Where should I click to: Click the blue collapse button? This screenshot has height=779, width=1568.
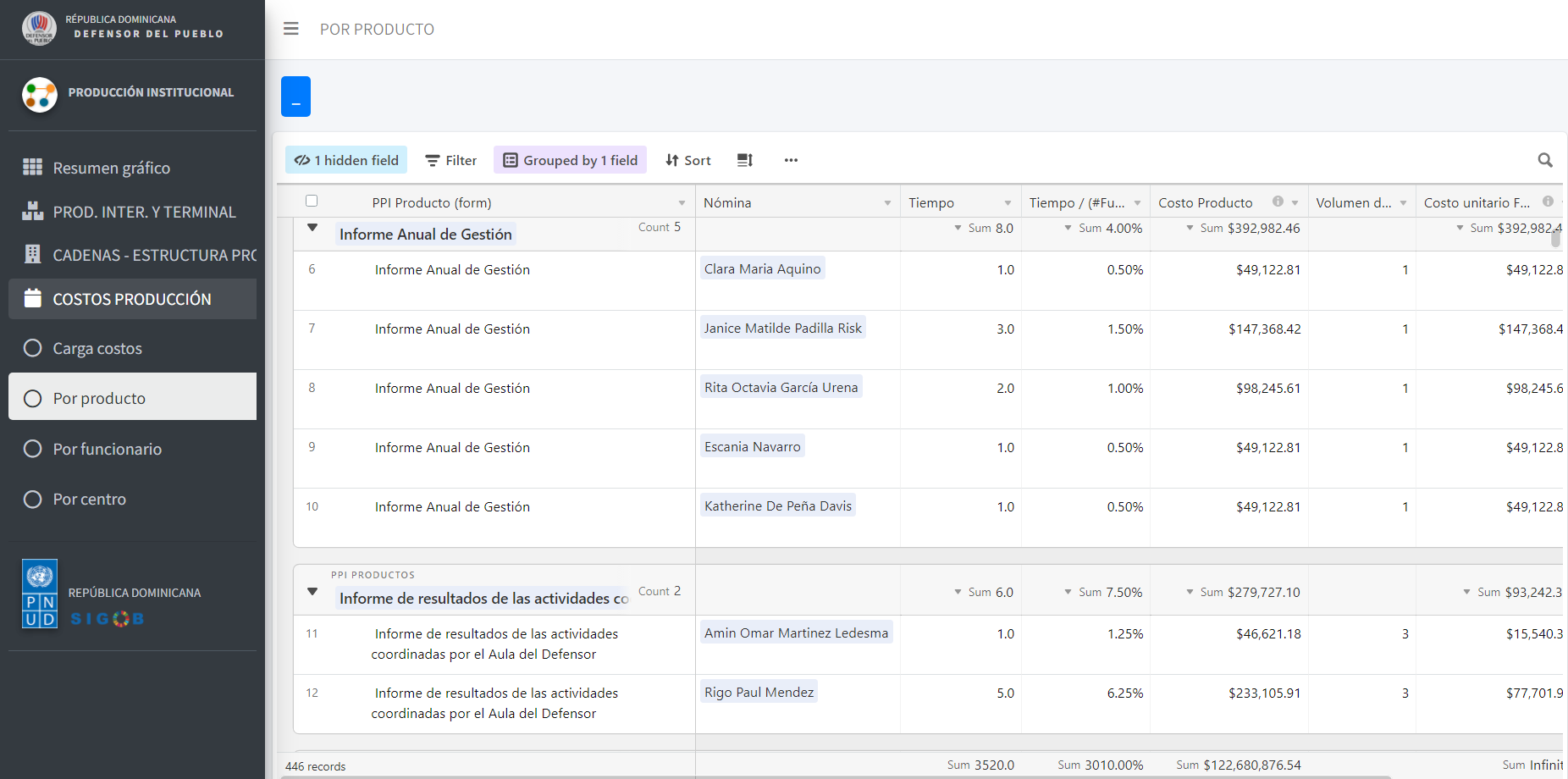pyautogui.click(x=295, y=97)
